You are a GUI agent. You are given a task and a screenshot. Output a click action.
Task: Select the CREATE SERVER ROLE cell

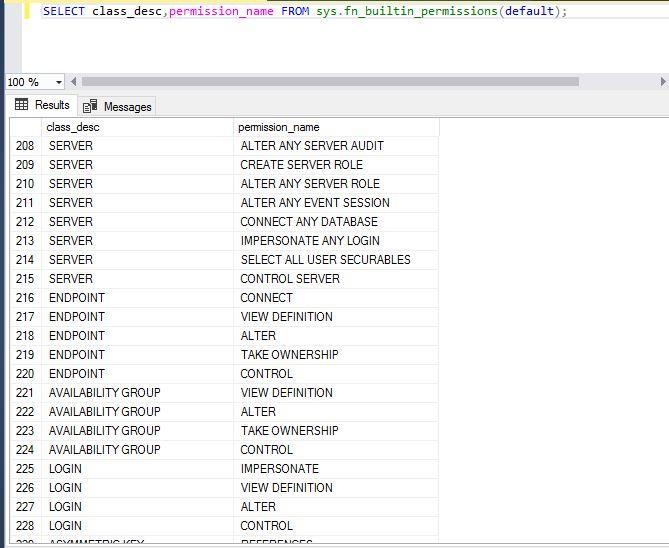336,165
